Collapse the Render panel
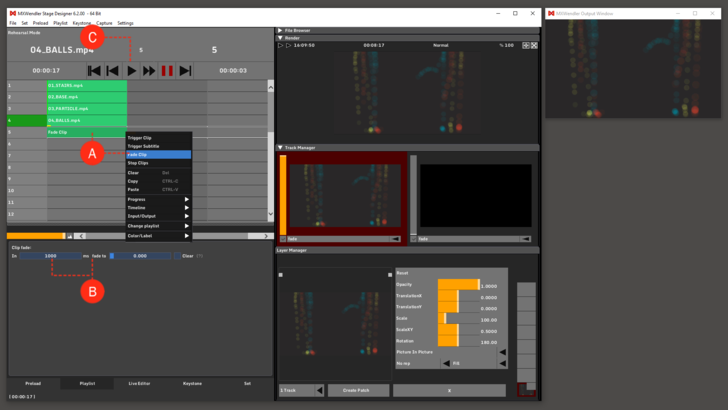 point(280,38)
